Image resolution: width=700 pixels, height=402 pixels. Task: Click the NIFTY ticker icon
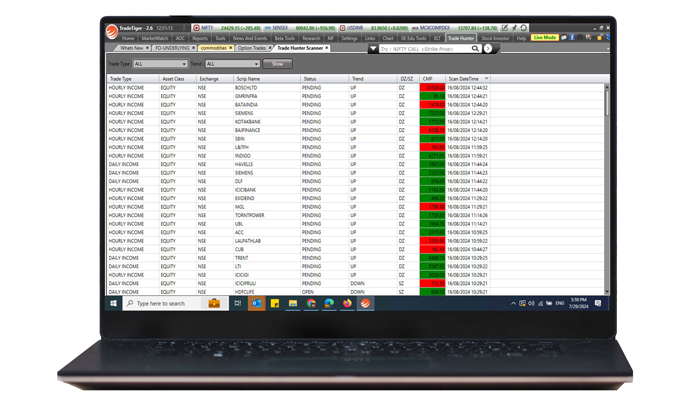(196, 28)
